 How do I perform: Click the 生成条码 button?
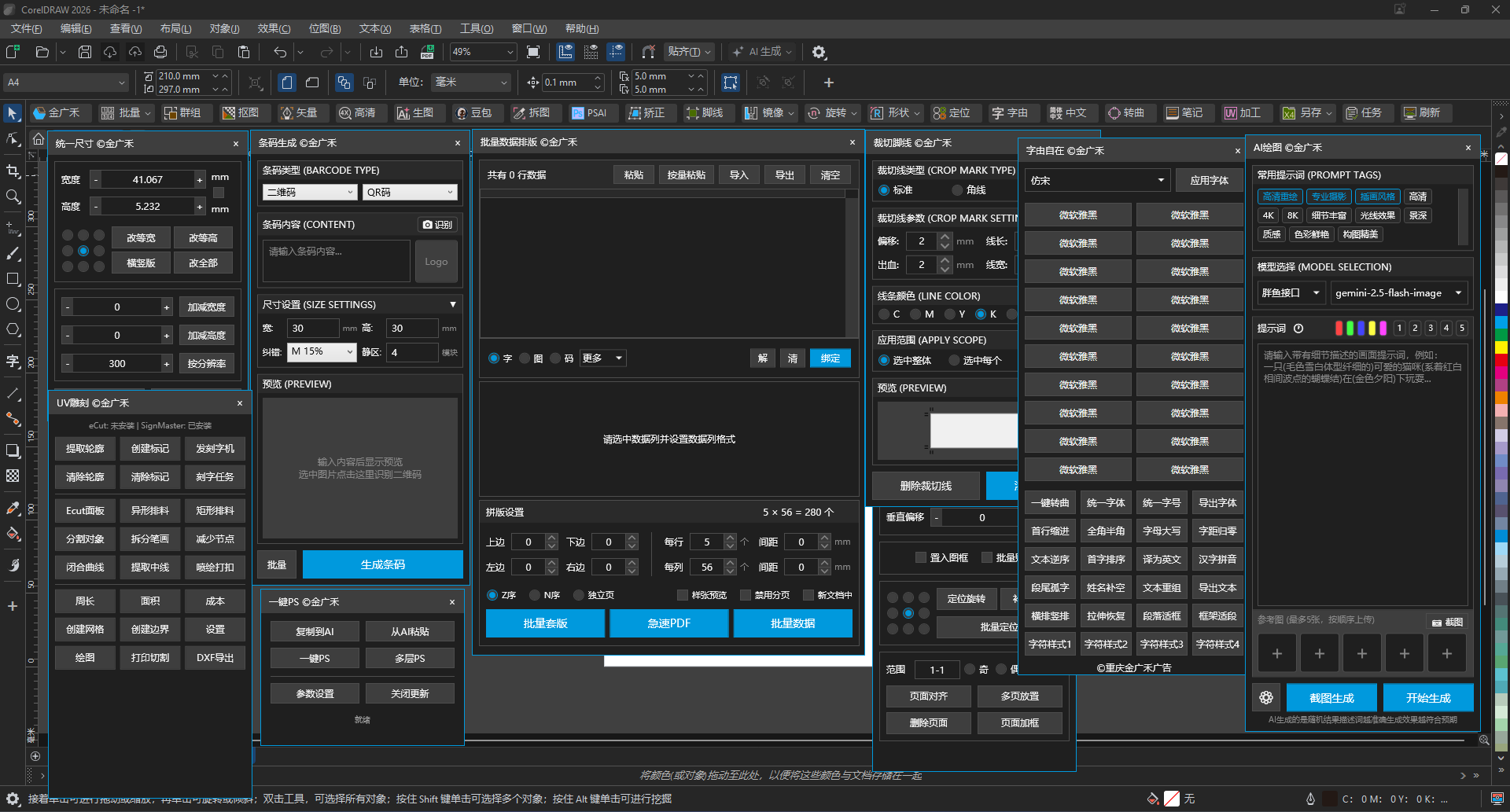pos(382,564)
